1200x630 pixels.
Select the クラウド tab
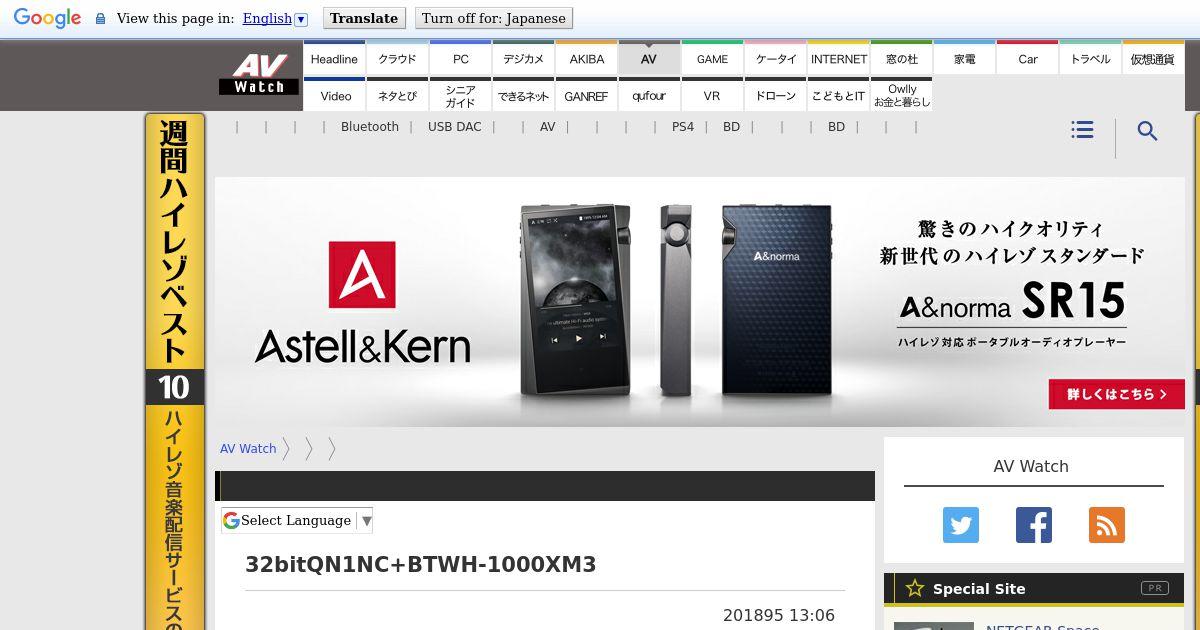tap(397, 59)
